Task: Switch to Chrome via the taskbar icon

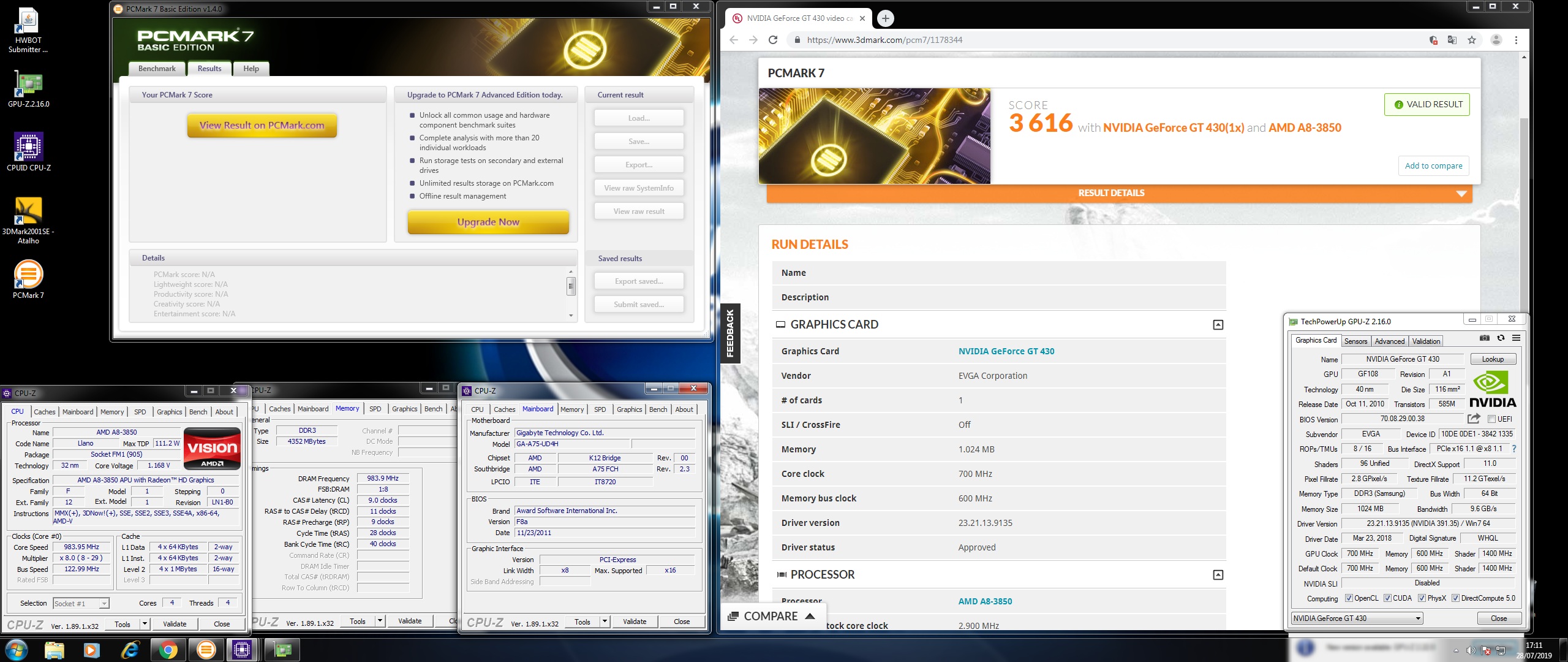Action: pos(168,650)
